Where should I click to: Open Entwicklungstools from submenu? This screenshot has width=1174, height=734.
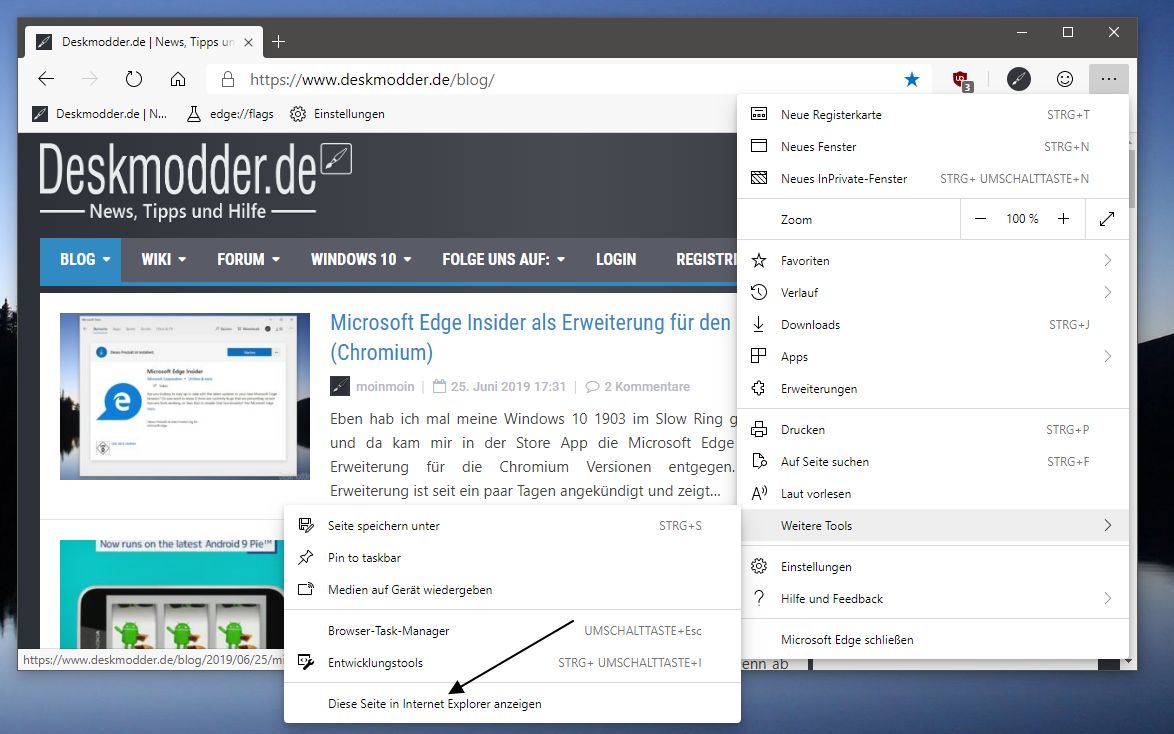tap(512, 663)
